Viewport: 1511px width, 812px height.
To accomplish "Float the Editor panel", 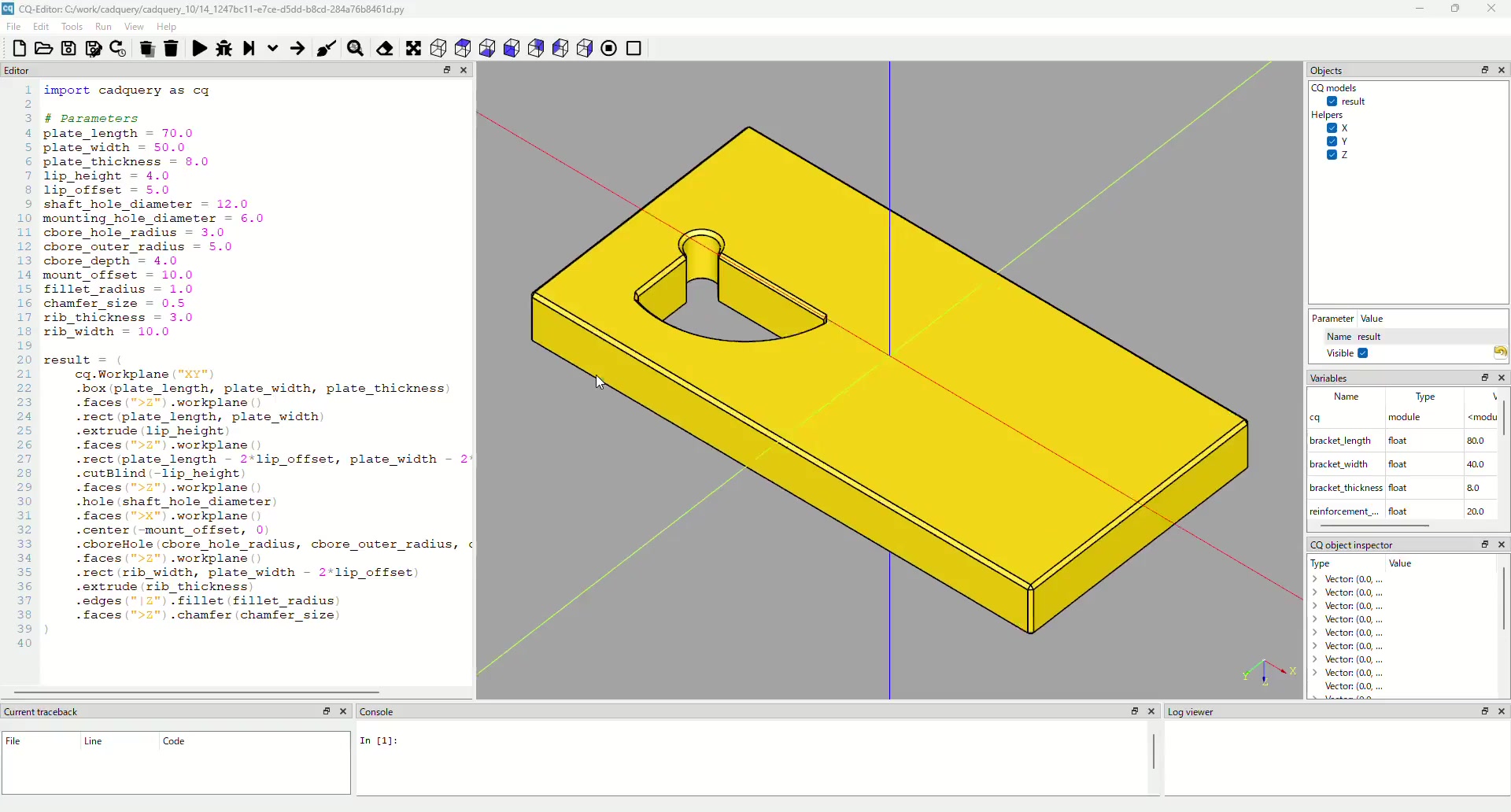I will 447,70.
